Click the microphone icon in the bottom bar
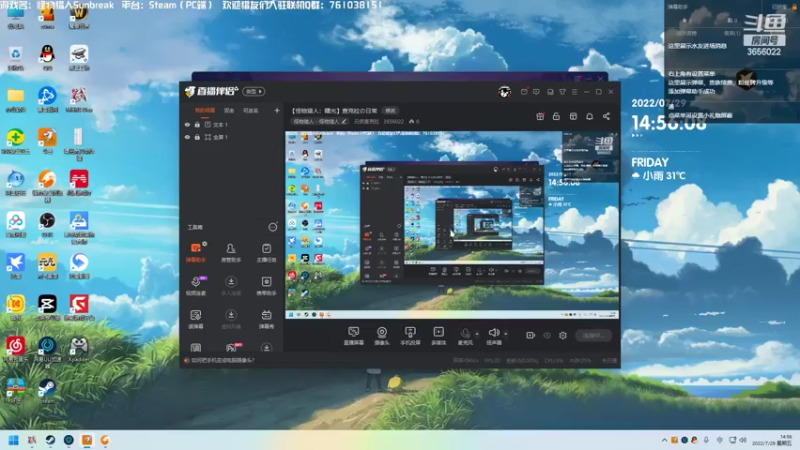Screen dimensions: 800x450 pos(465,335)
